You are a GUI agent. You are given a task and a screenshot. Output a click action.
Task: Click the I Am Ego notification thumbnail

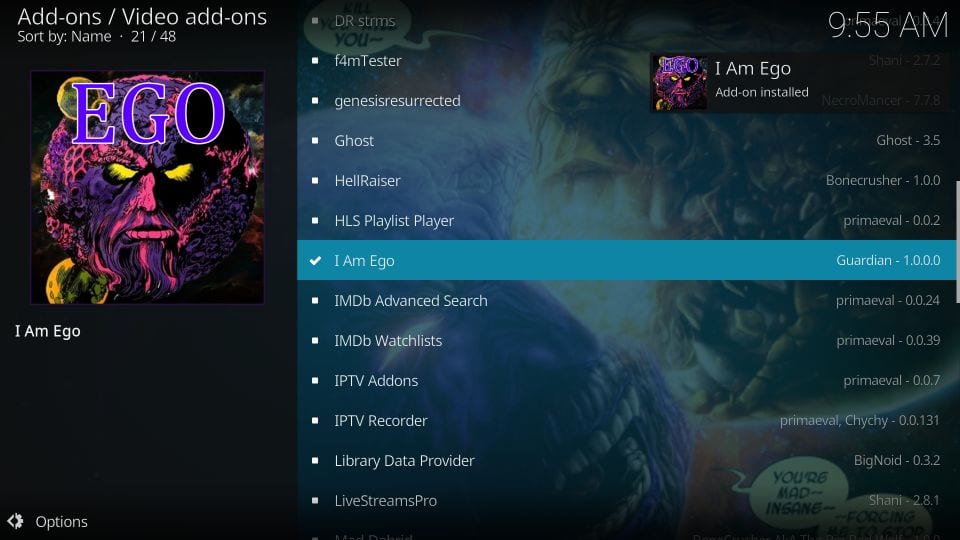pos(678,83)
